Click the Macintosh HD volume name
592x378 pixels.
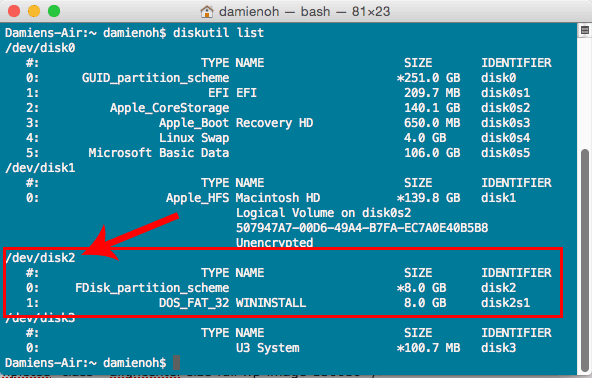pyautogui.click(x=278, y=198)
